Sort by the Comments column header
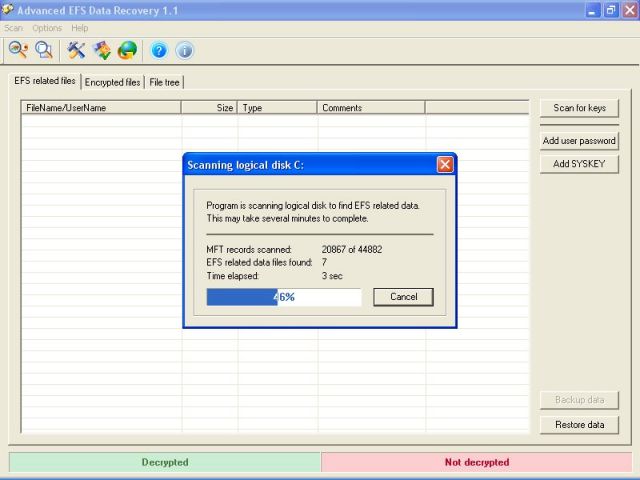The height and width of the screenshot is (480, 640). pos(371,108)
